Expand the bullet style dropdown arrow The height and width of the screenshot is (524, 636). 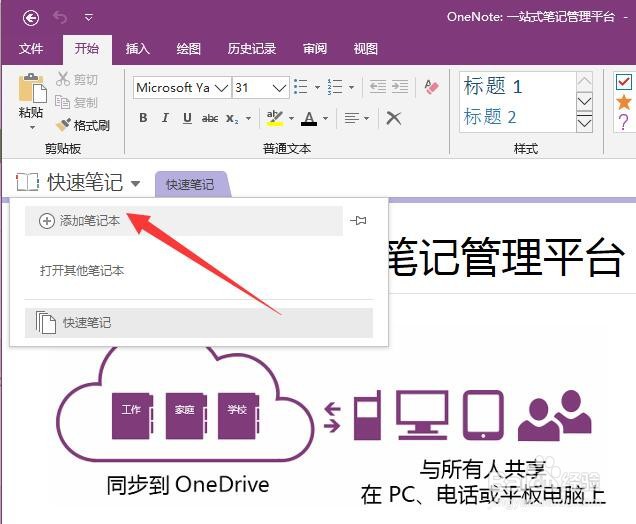pyautogui.click(x=317, y=87)
